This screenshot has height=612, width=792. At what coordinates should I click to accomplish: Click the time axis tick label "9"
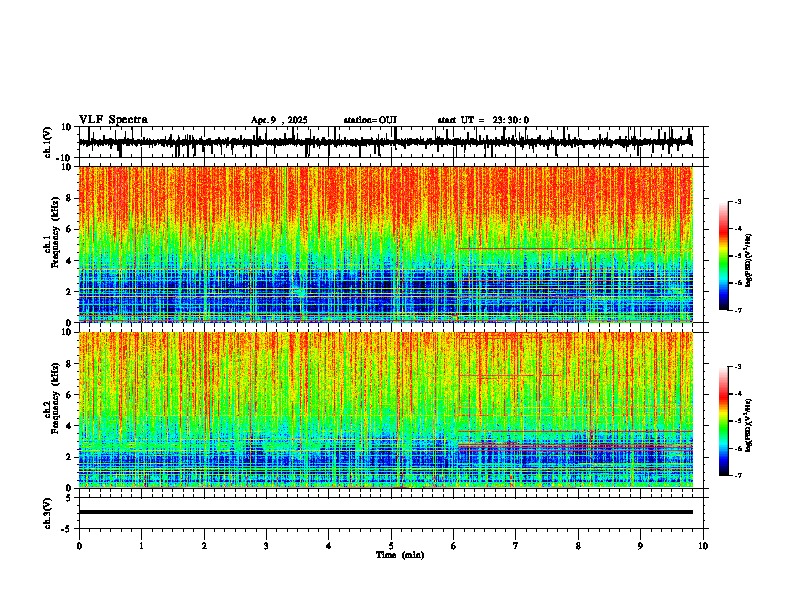(x=640, y=546)
